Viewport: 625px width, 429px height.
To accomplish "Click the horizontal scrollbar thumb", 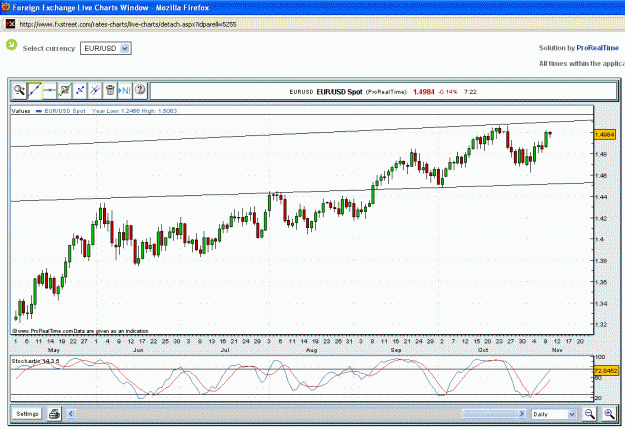I will point(489,414).
